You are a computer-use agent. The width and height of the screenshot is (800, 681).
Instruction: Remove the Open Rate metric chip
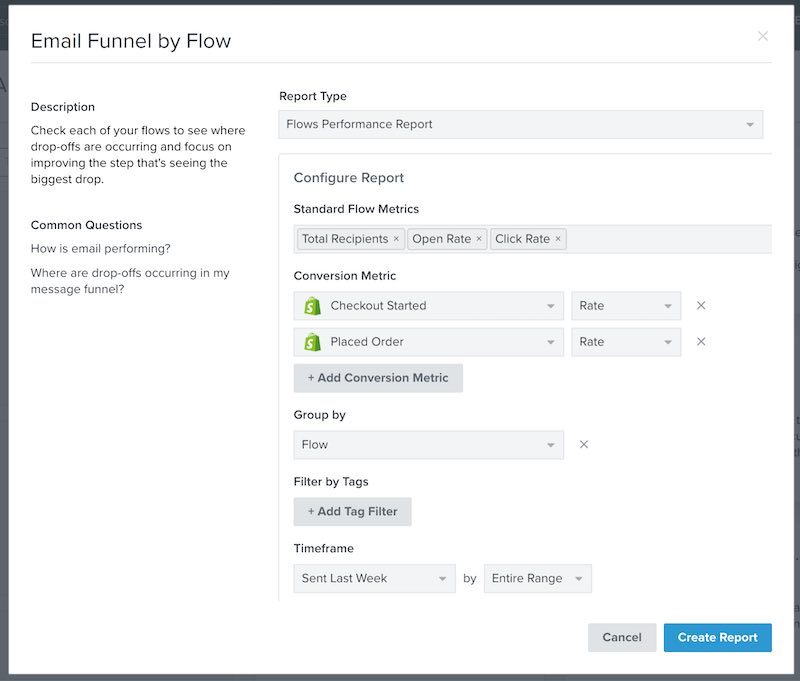(x=478, y=239)
